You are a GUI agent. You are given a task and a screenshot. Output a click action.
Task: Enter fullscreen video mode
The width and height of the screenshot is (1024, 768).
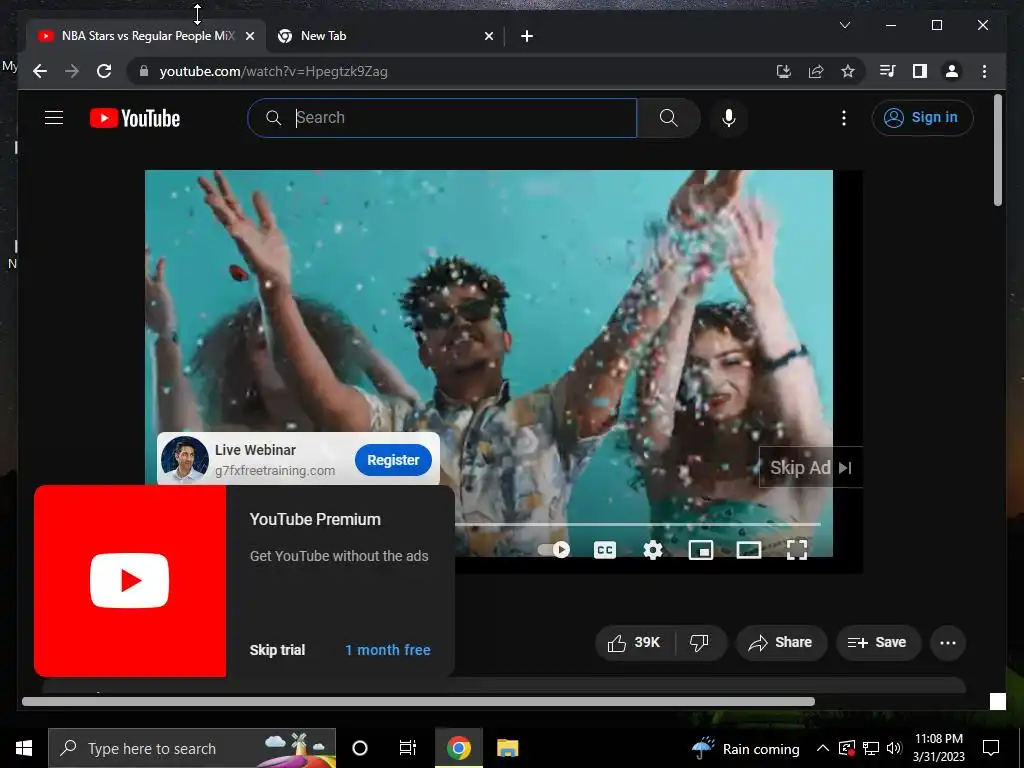coord(797,550)
